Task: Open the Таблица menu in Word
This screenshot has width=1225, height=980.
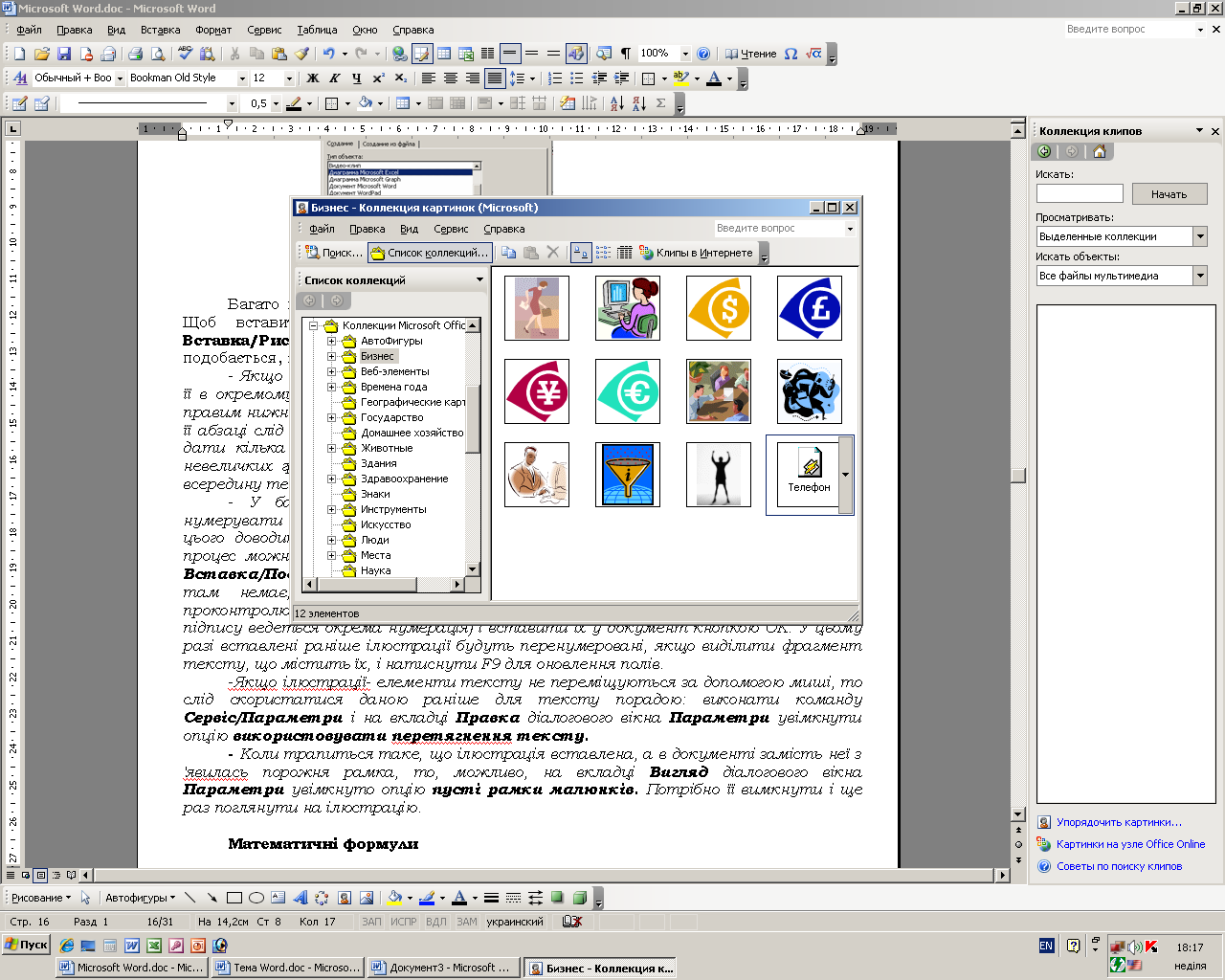Action: (317, 30)
